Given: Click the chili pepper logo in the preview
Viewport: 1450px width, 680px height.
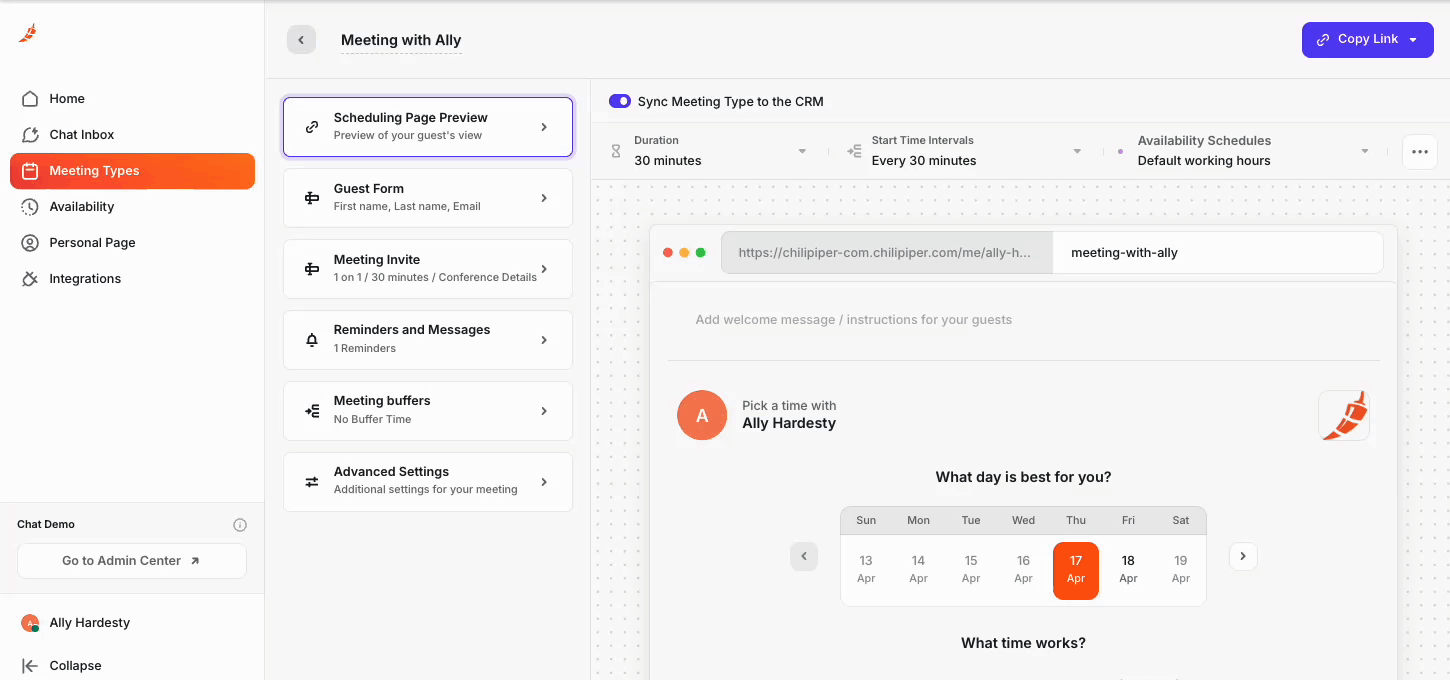Looking at the screenshot, I should tap(1344, 416).
